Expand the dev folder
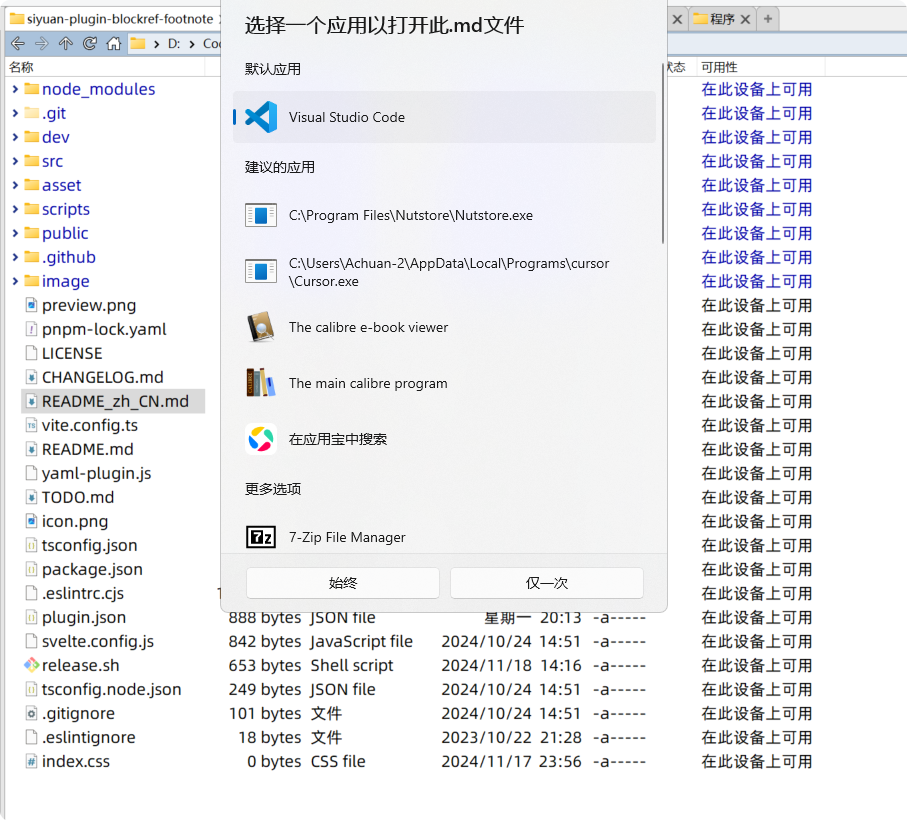 tap(15, 137)
